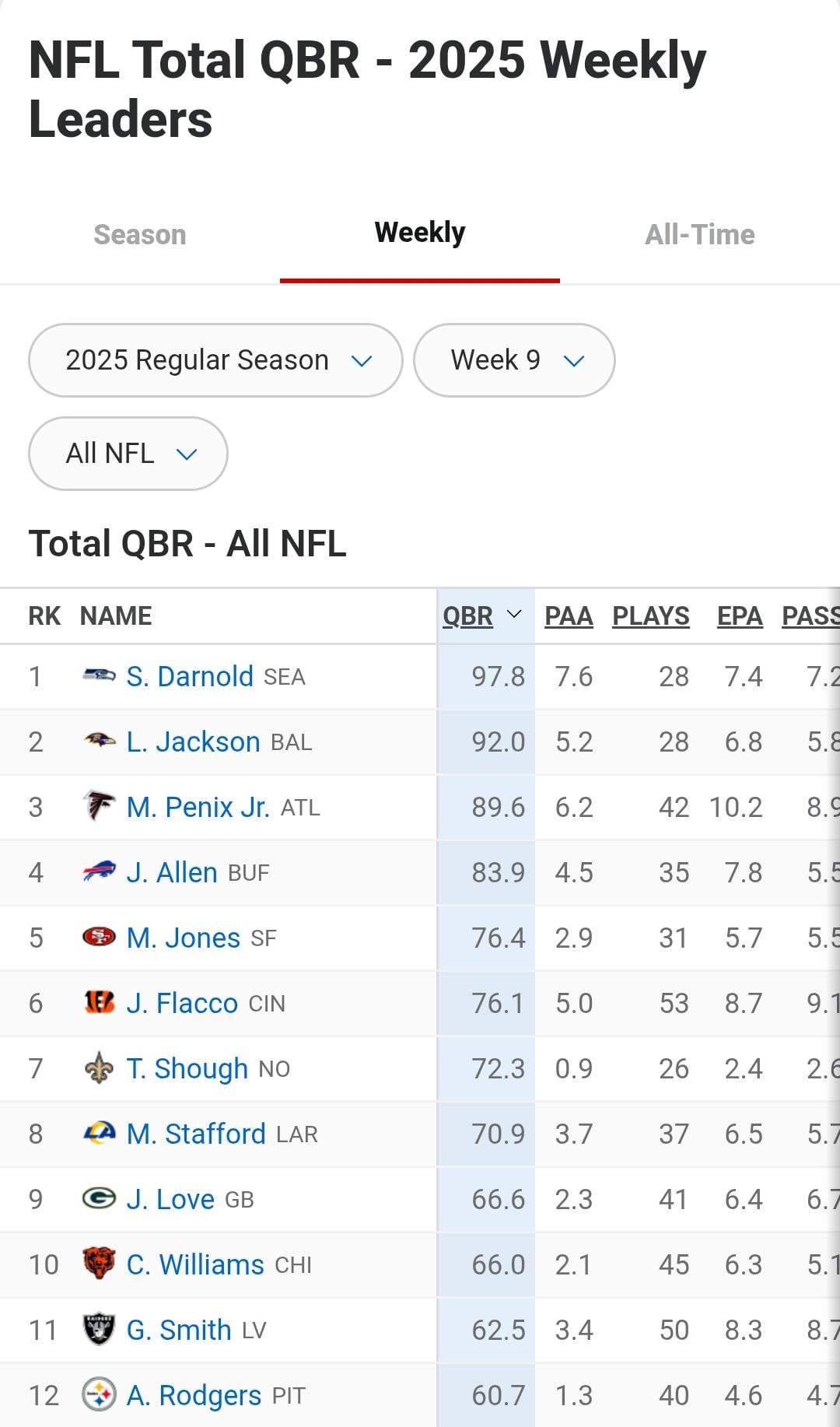Click the Seattle Seahawks team logo
Image resolution: width=840 pixels, height=1427 pixels.
99,675
